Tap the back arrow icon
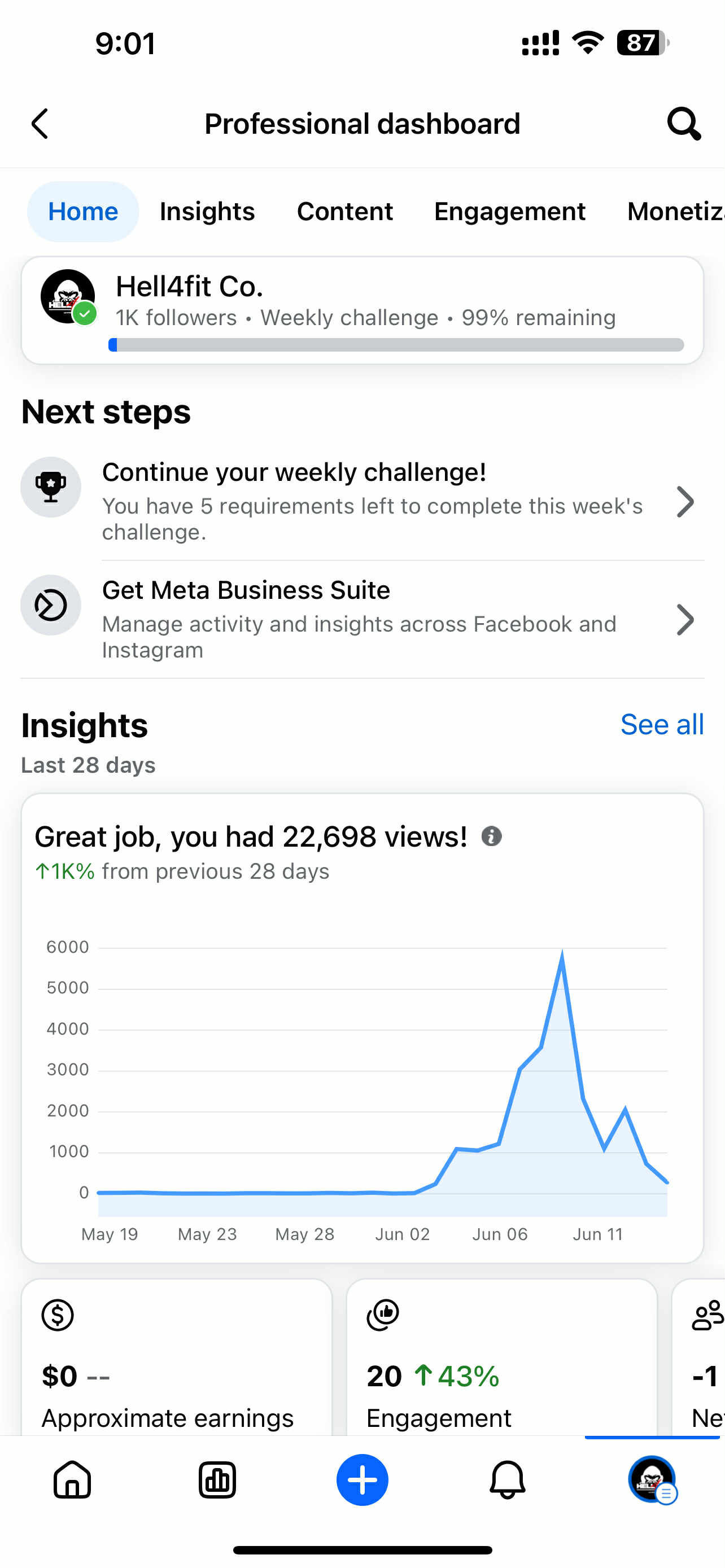 tap(40, 124)
